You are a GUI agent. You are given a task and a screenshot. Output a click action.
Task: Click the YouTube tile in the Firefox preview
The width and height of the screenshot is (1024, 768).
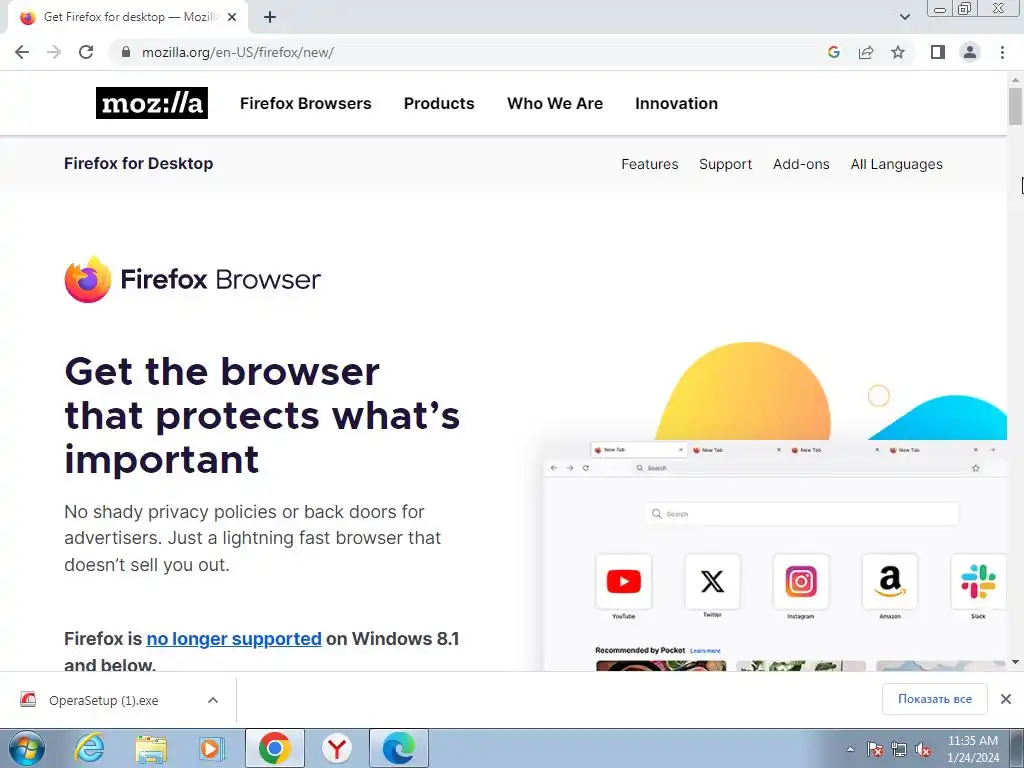point(624,581)
